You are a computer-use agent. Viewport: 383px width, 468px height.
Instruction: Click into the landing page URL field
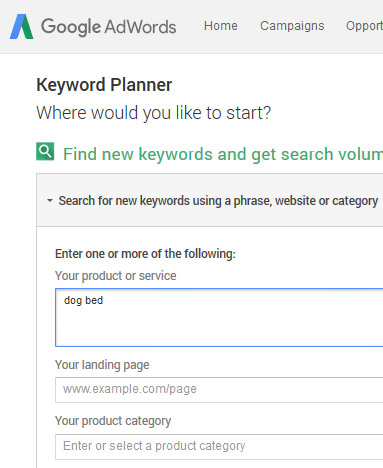(x=219, y=390)
